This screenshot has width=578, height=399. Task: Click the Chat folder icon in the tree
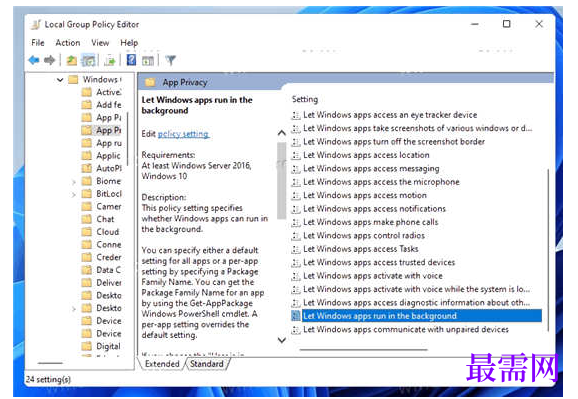pos(87,219)
